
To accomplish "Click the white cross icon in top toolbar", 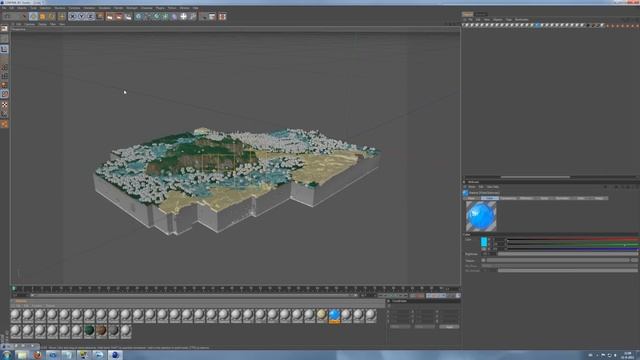I will click(184, 16).
